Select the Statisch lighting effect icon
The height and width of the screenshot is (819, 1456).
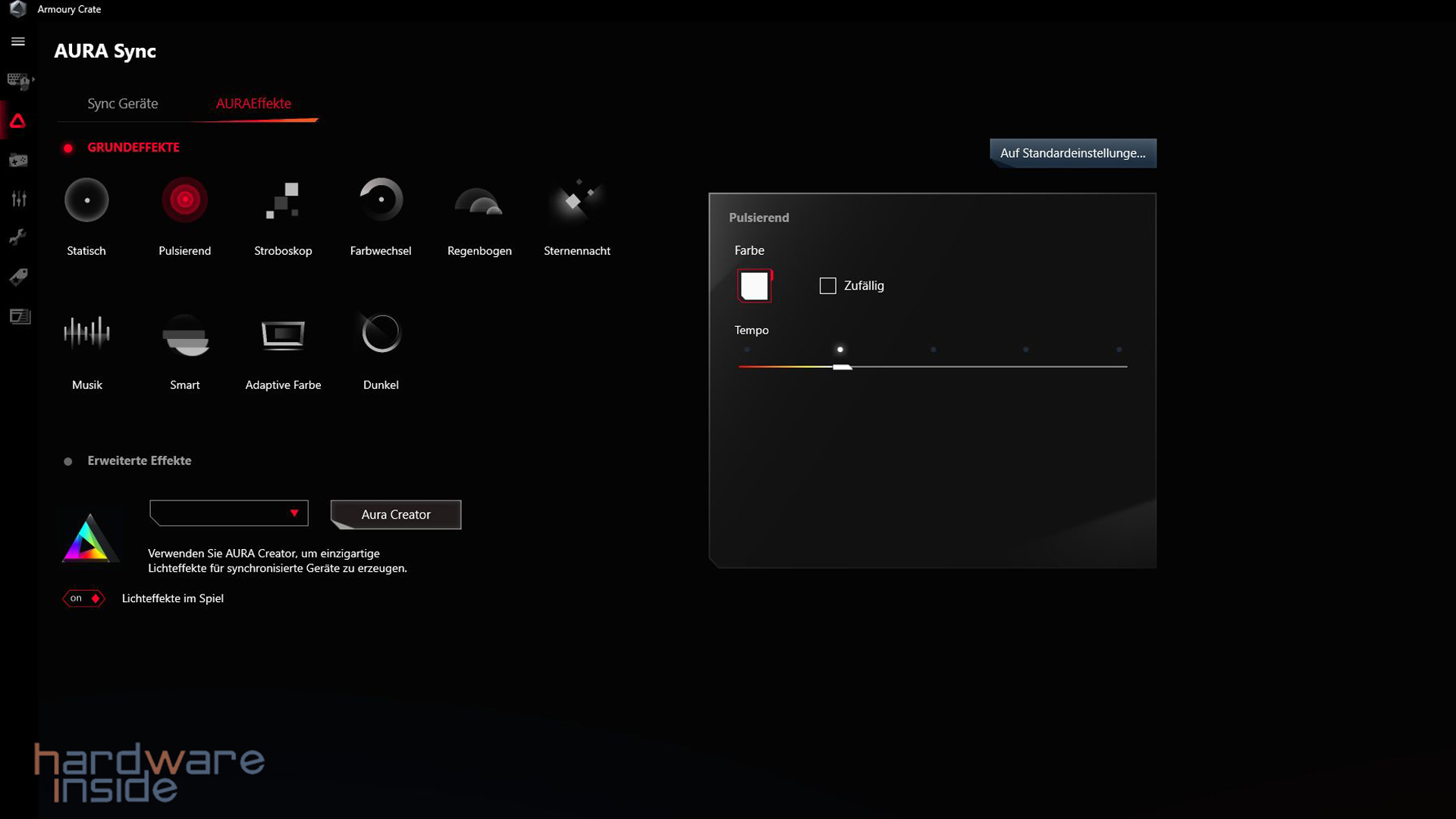[86, 200]
